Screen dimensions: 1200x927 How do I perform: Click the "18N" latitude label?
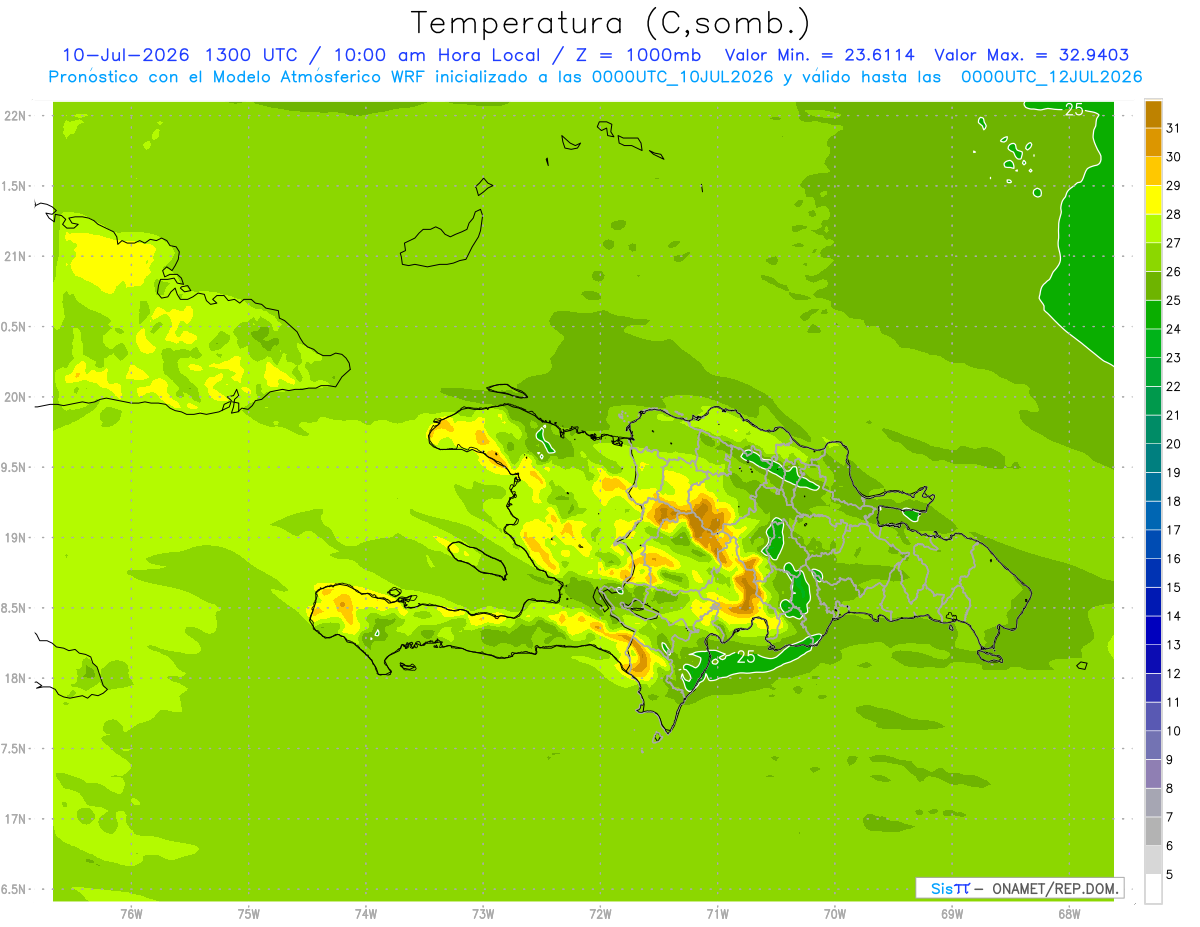pos(17,678)
